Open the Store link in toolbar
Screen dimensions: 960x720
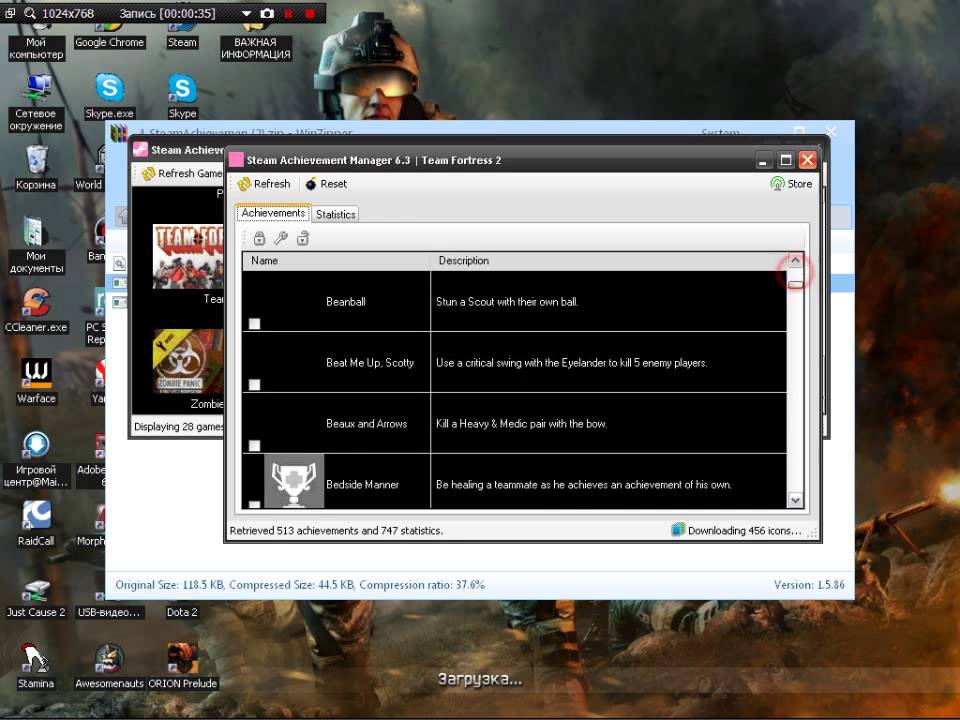[792, 184]
